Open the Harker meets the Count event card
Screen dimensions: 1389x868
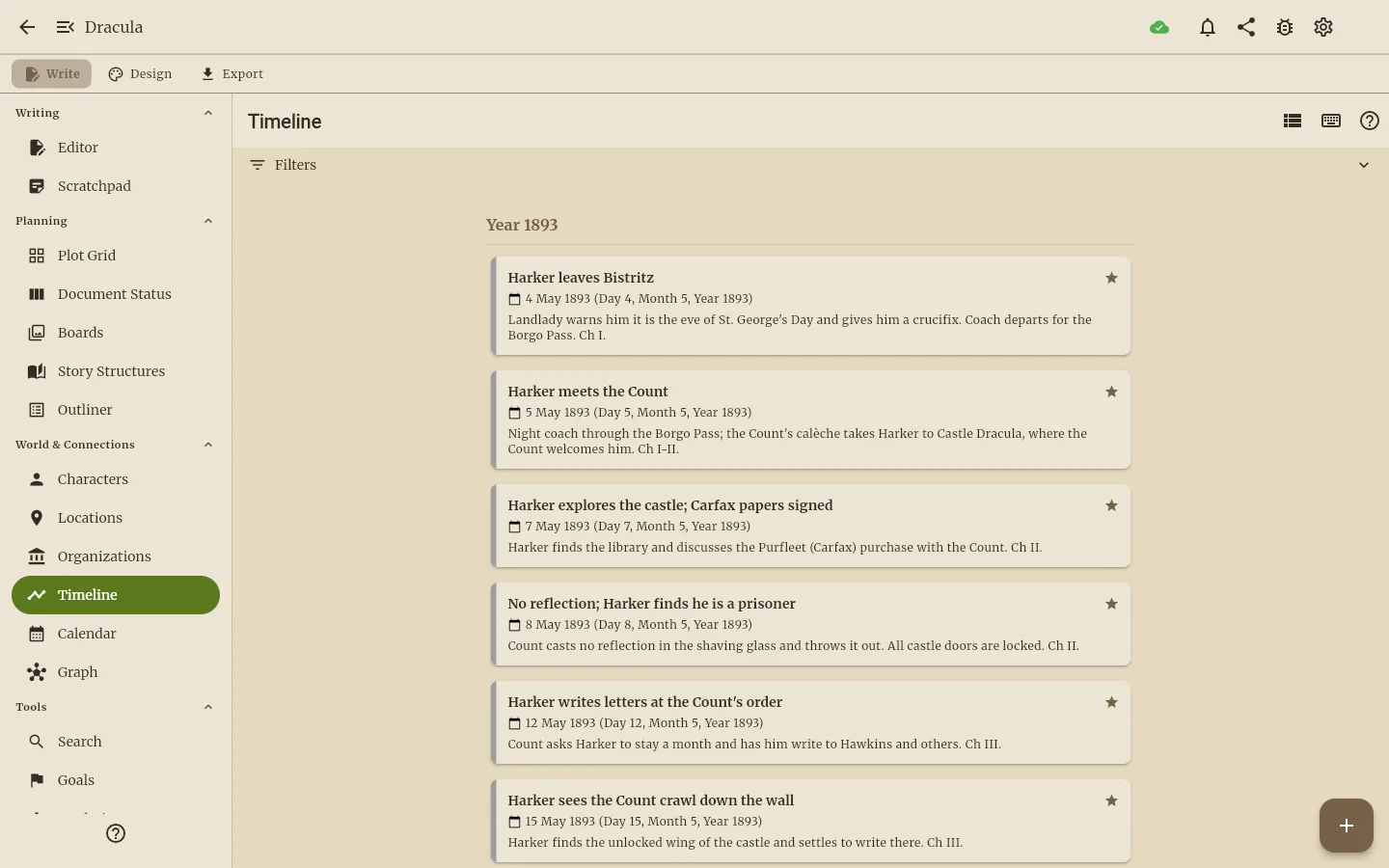(x=810, y=420)
